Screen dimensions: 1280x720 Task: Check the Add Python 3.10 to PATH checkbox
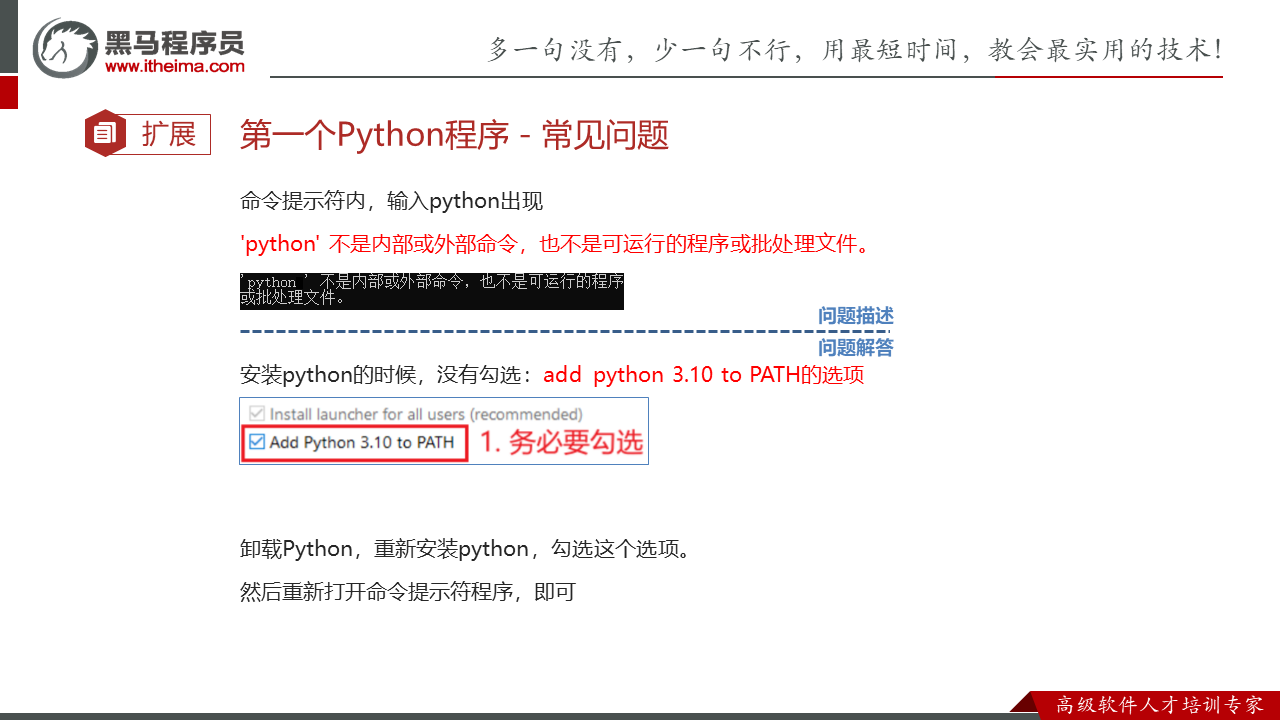click(x=257, y=442)
